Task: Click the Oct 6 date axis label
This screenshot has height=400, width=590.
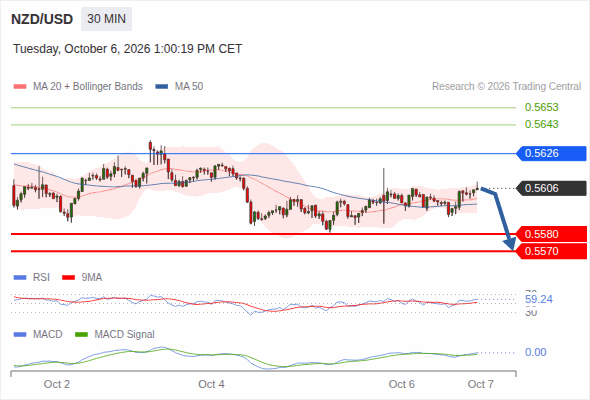Action: tap(401, 384)
